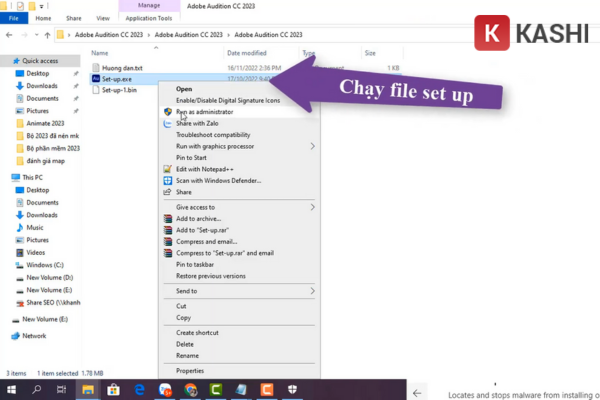The image size is (600, 400).
Task: Open the File ribbon tab
Action: 14,18
